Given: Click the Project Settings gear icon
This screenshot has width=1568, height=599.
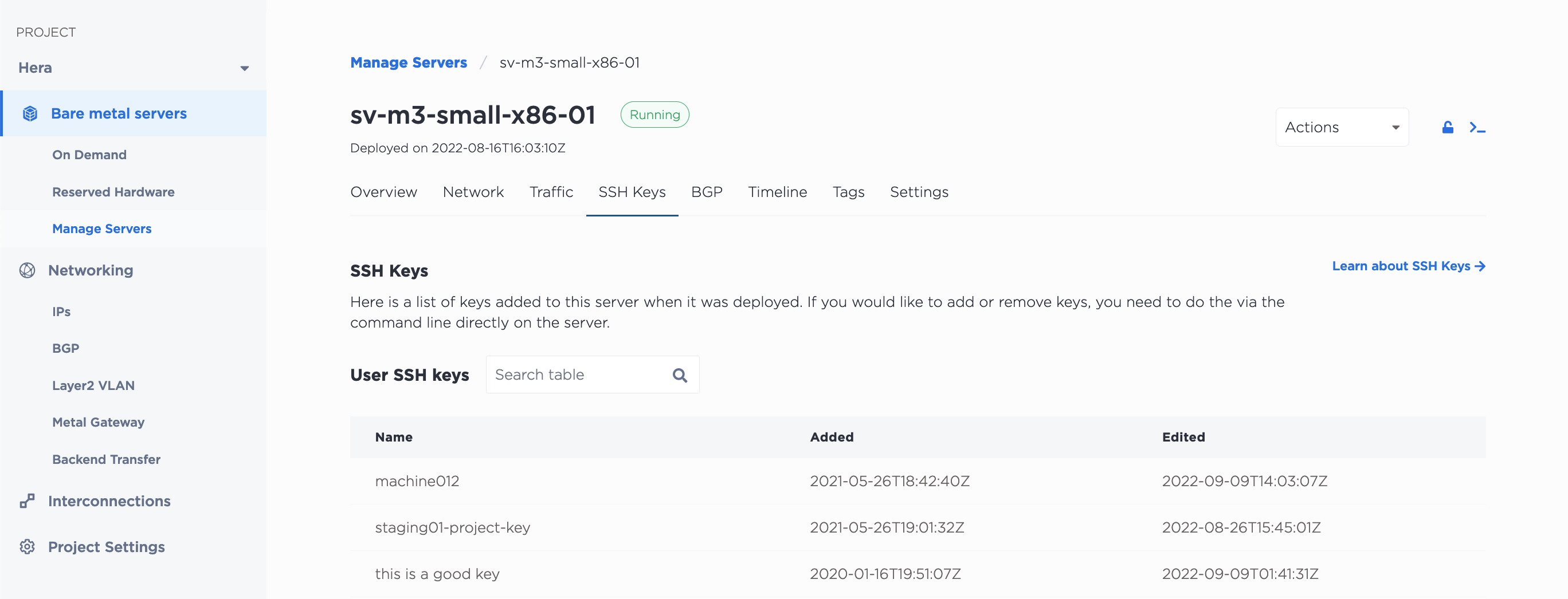Looking at the screenshot, I should pos(28,547).
